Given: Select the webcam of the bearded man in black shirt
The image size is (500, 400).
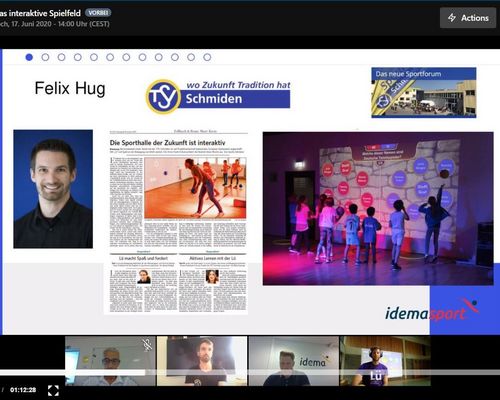Looking at the screenshot, I should click(x=202, y=361).
